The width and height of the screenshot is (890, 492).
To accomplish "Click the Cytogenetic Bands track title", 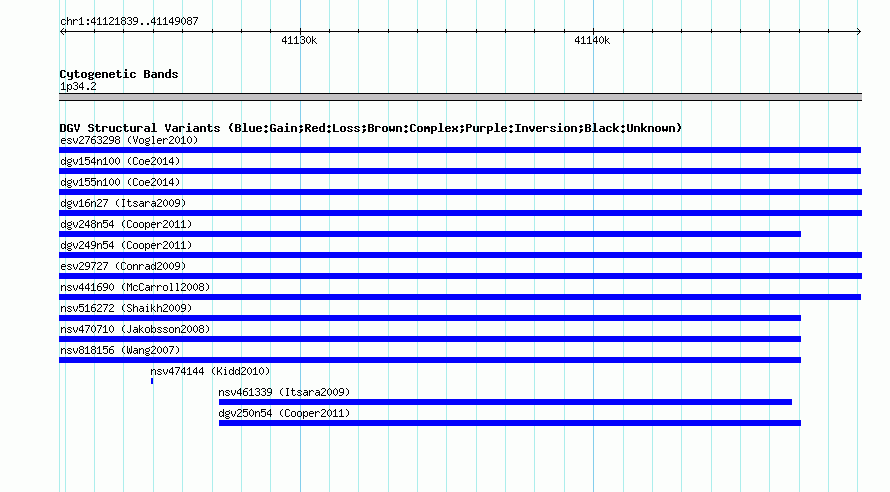I will (x=119, y=74).
